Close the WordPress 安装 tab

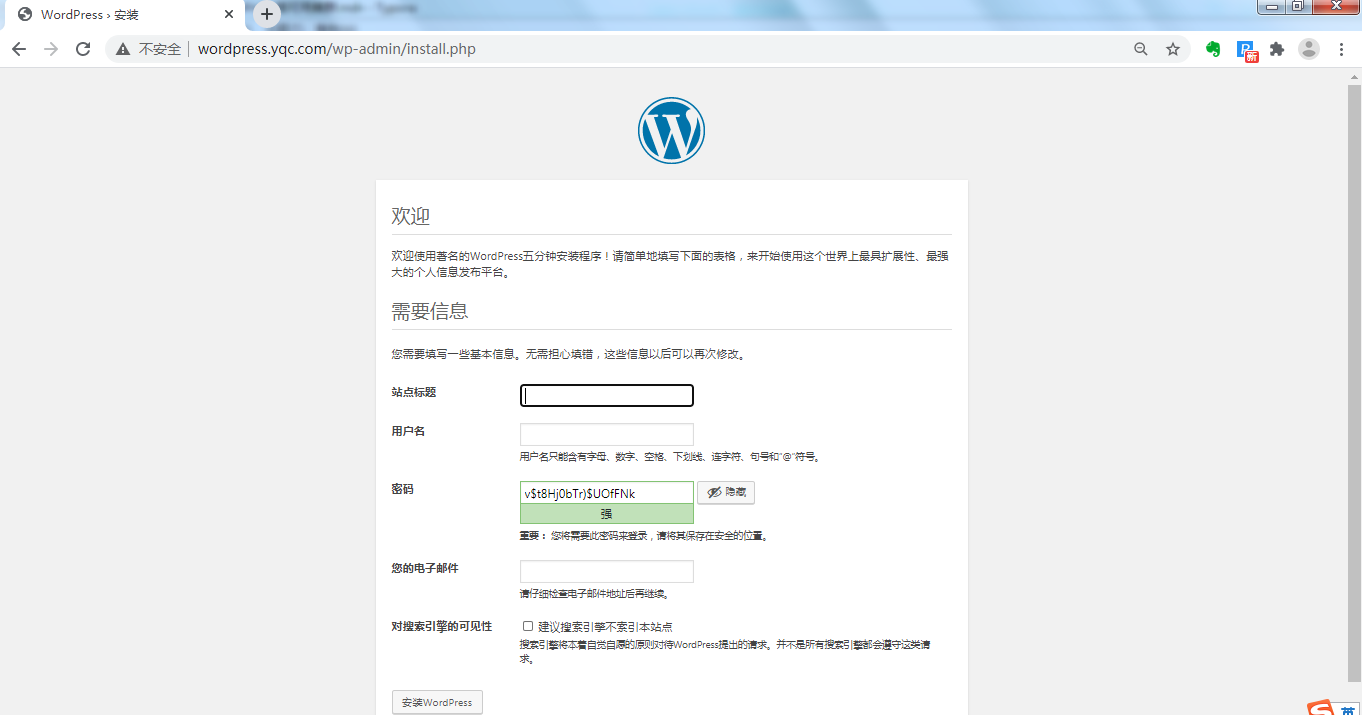click(x=229, y=15)
